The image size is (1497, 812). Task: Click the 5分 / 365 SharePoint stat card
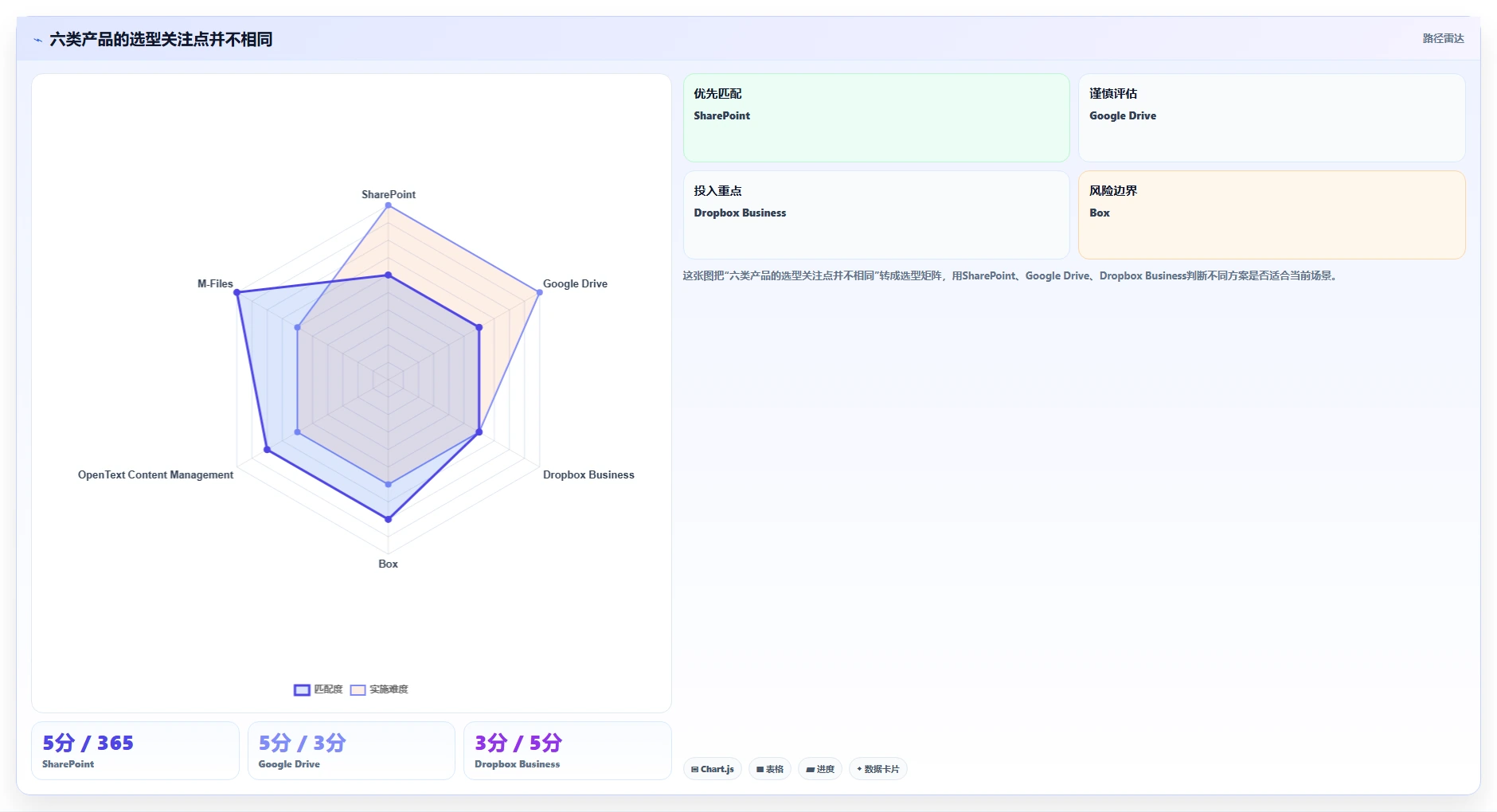tap(135, 751)
